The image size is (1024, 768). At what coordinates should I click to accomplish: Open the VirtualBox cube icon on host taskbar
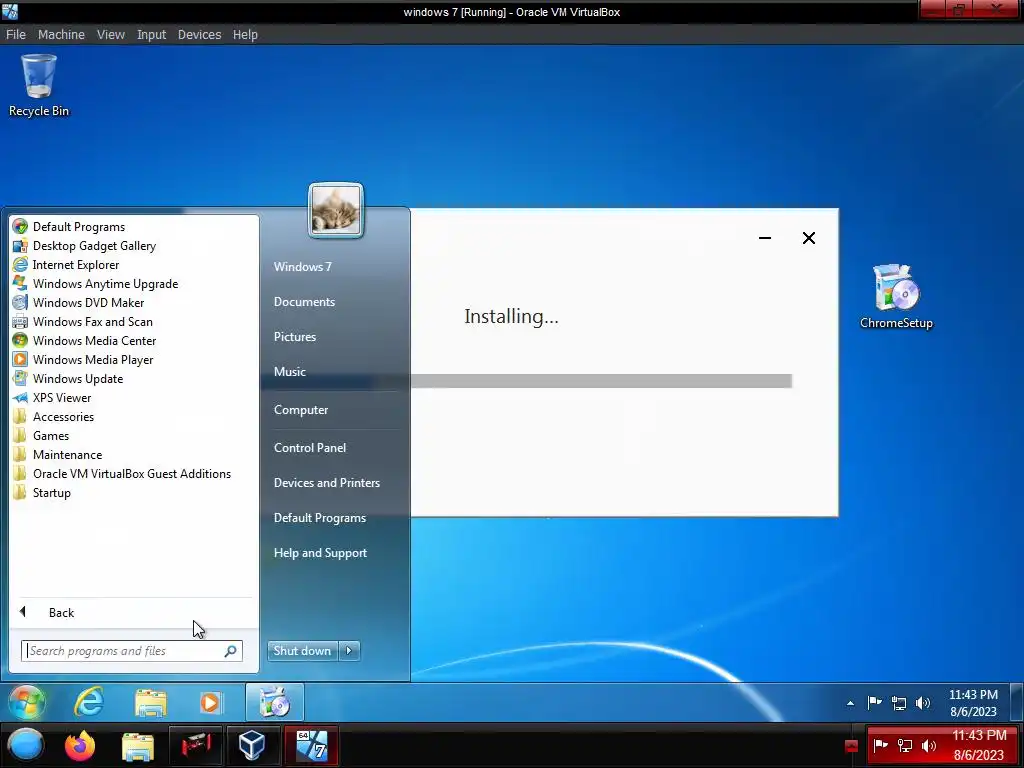[251, 745]
